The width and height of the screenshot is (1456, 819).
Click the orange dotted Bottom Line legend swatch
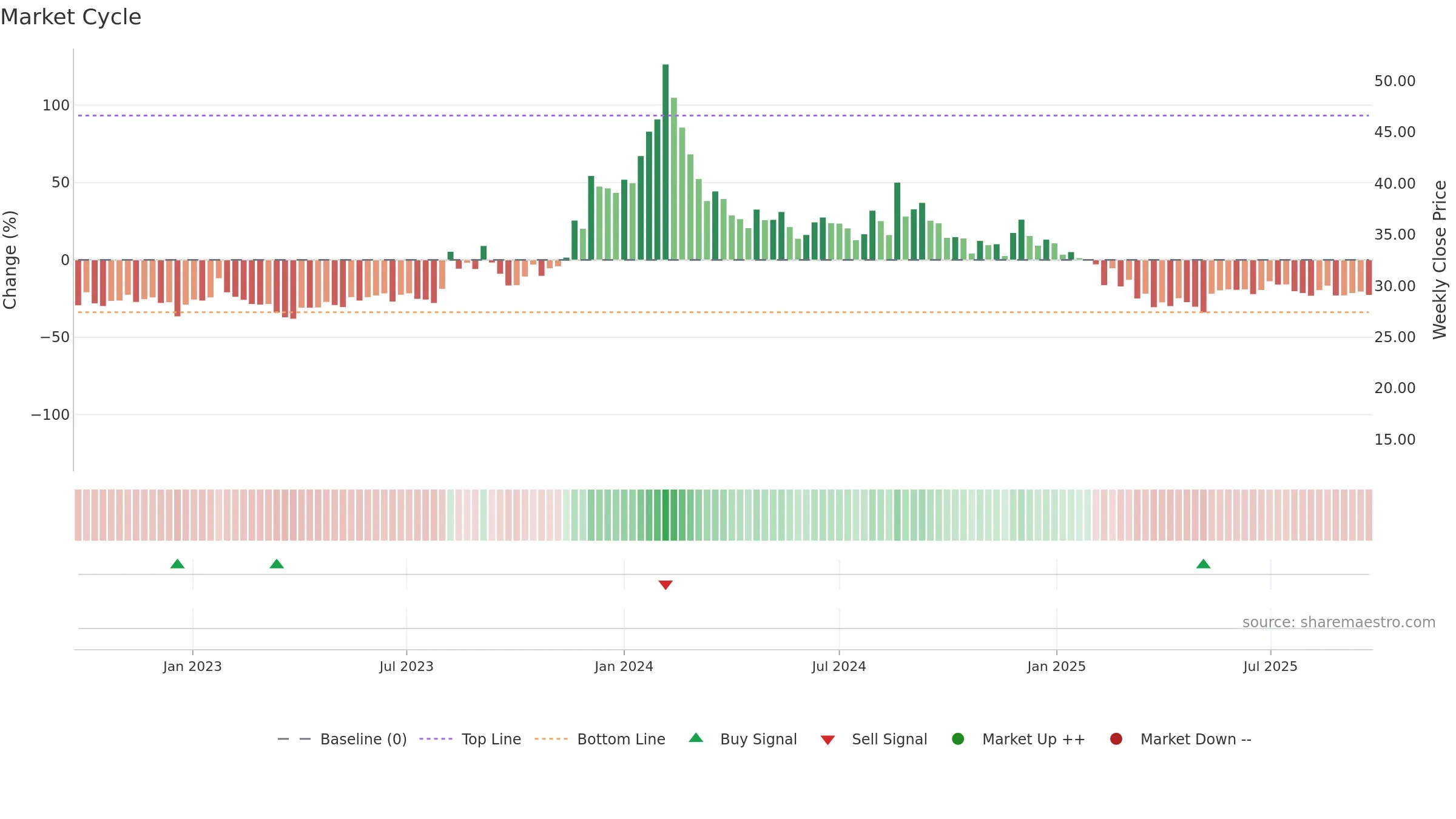point(551,739)
